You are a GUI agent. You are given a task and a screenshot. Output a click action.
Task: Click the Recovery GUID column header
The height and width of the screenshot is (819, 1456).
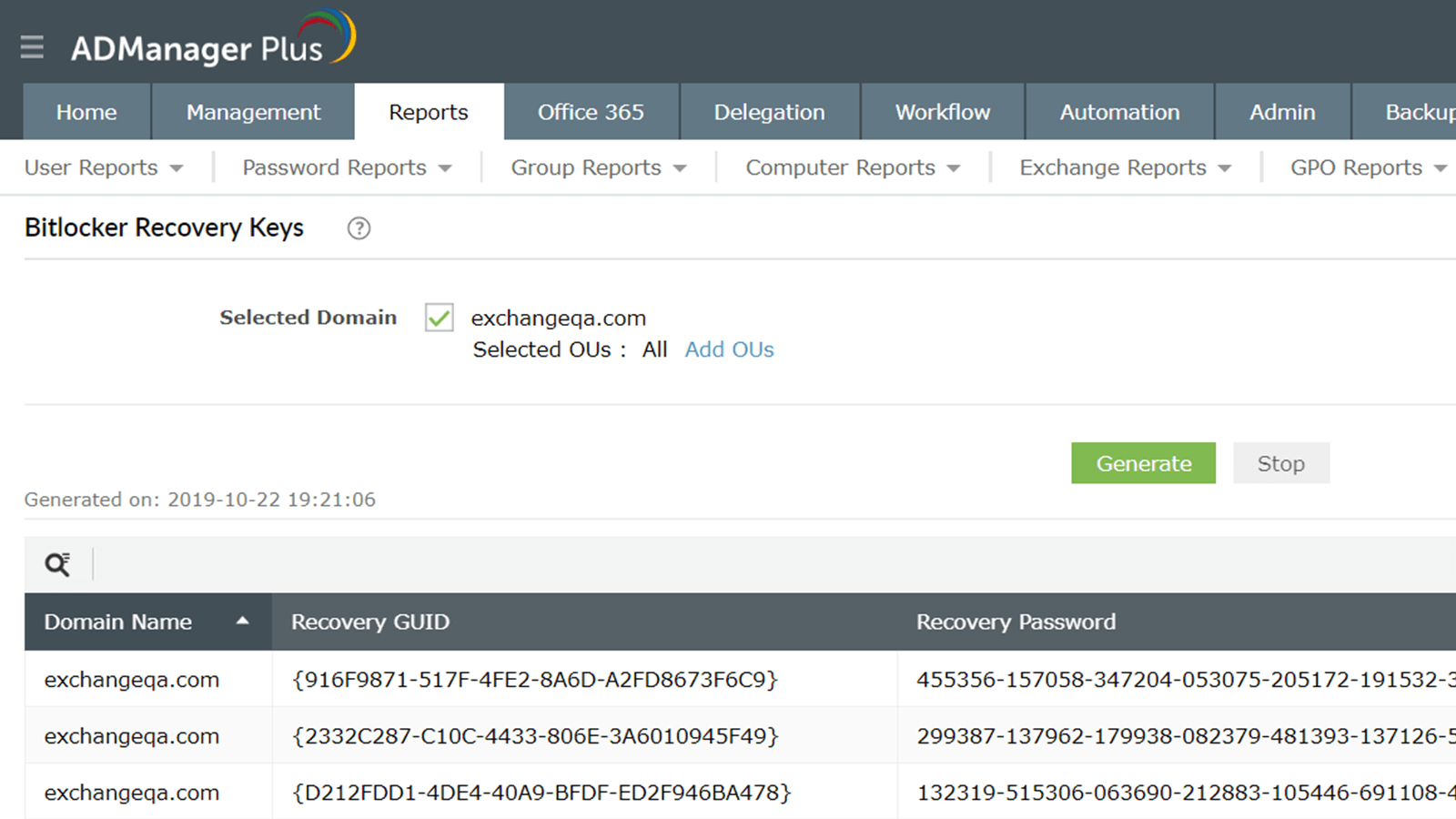click(584, 622)
